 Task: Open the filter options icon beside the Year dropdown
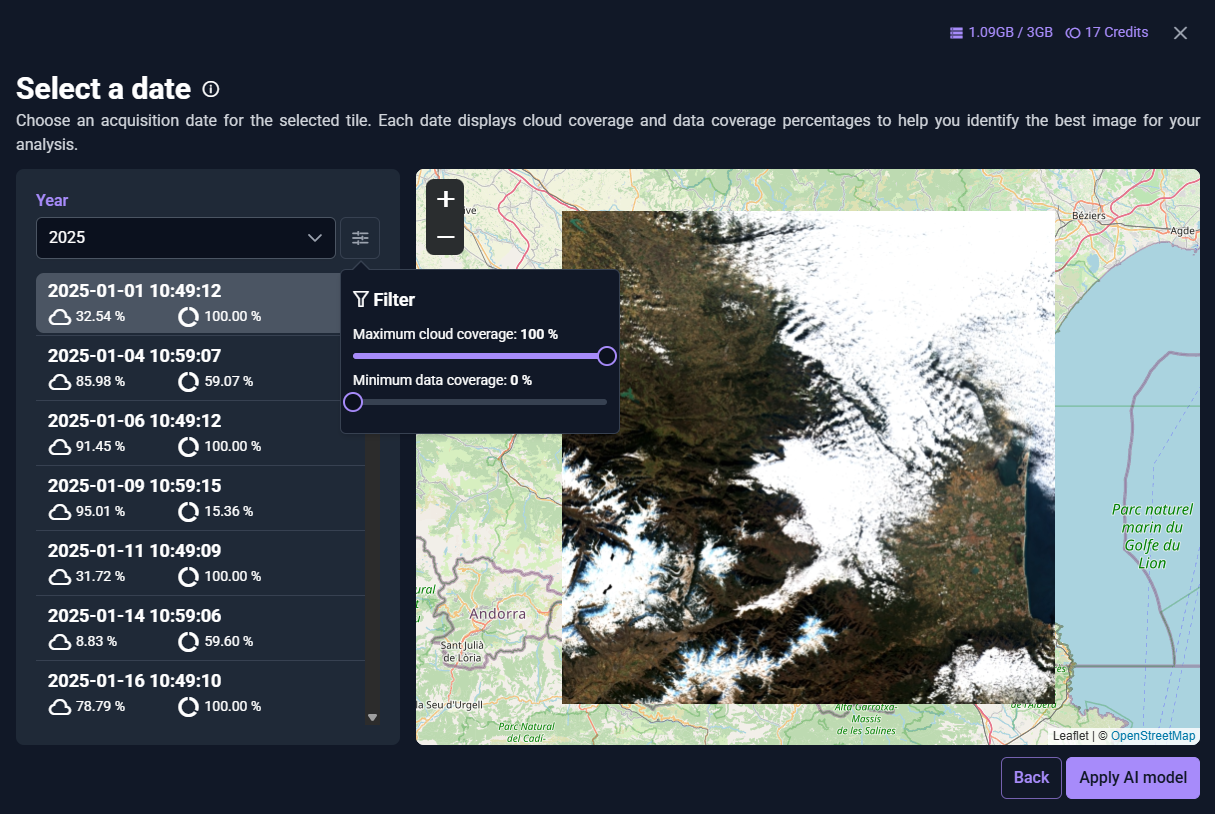(x=360, y=237)
